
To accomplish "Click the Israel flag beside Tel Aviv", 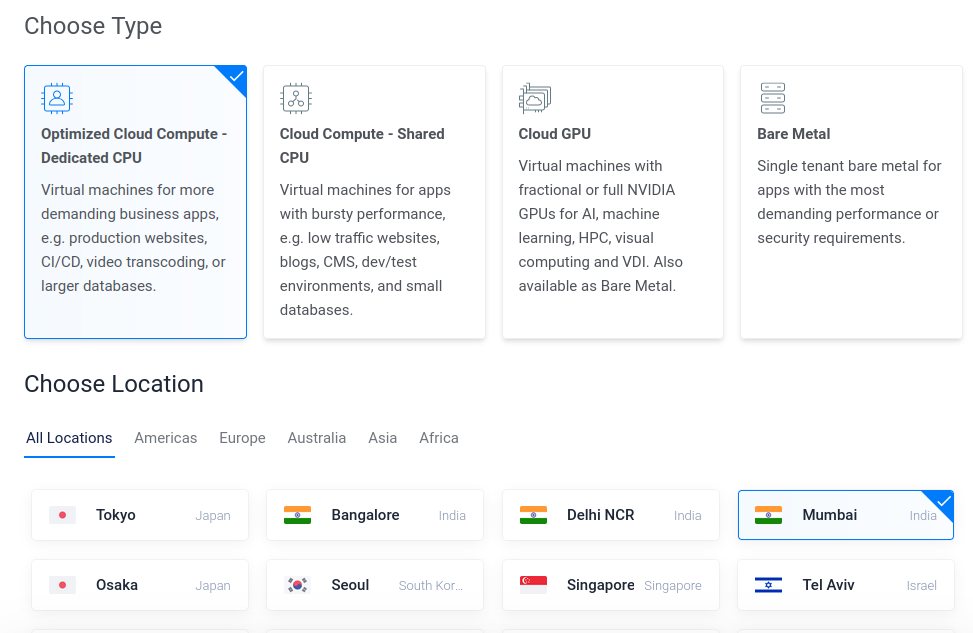I will 768,585.
